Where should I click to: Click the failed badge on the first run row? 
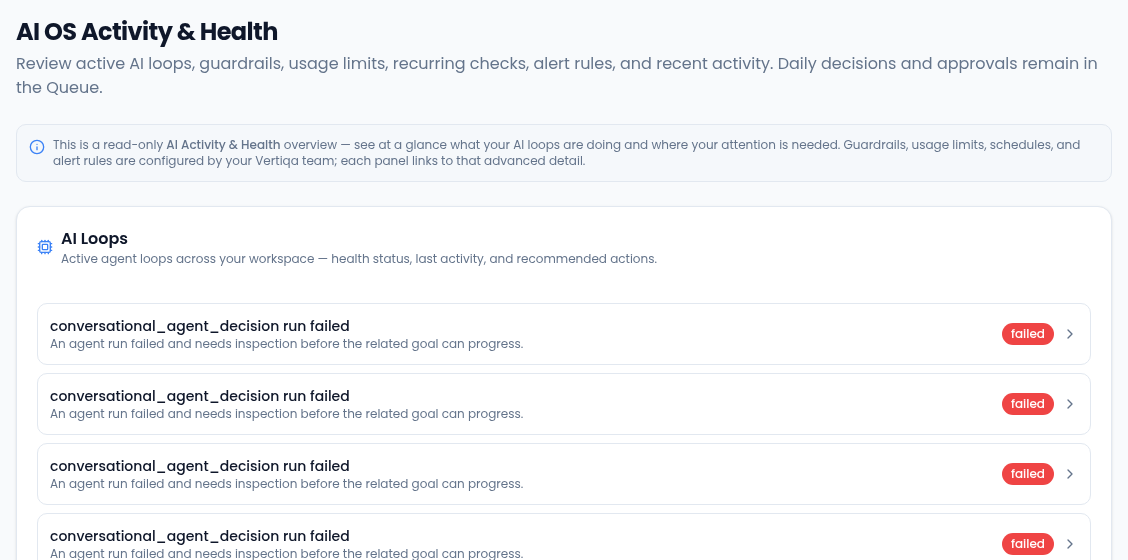(x=1027, y=334)
